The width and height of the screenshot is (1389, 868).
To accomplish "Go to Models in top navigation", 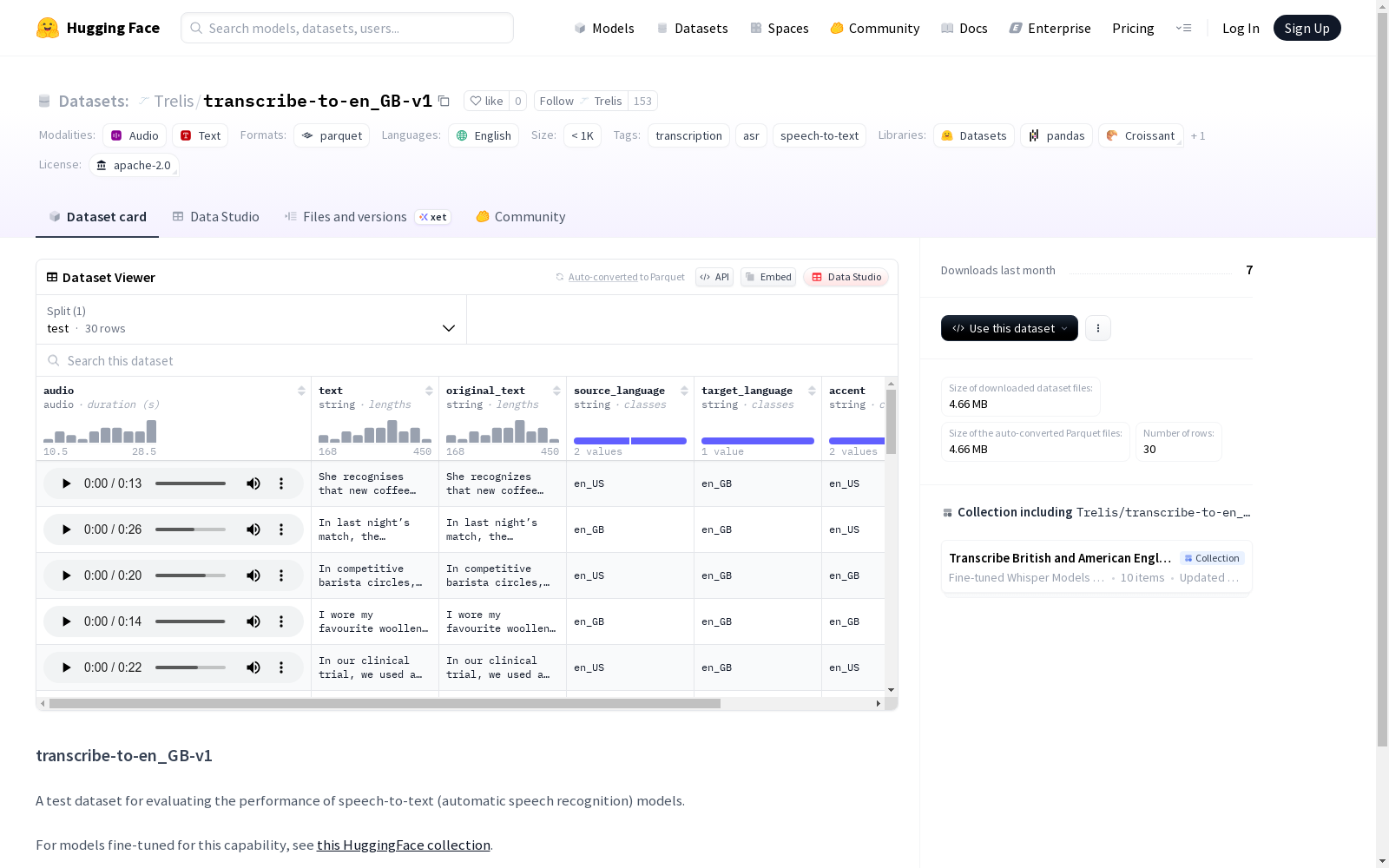I will point(604,28).
